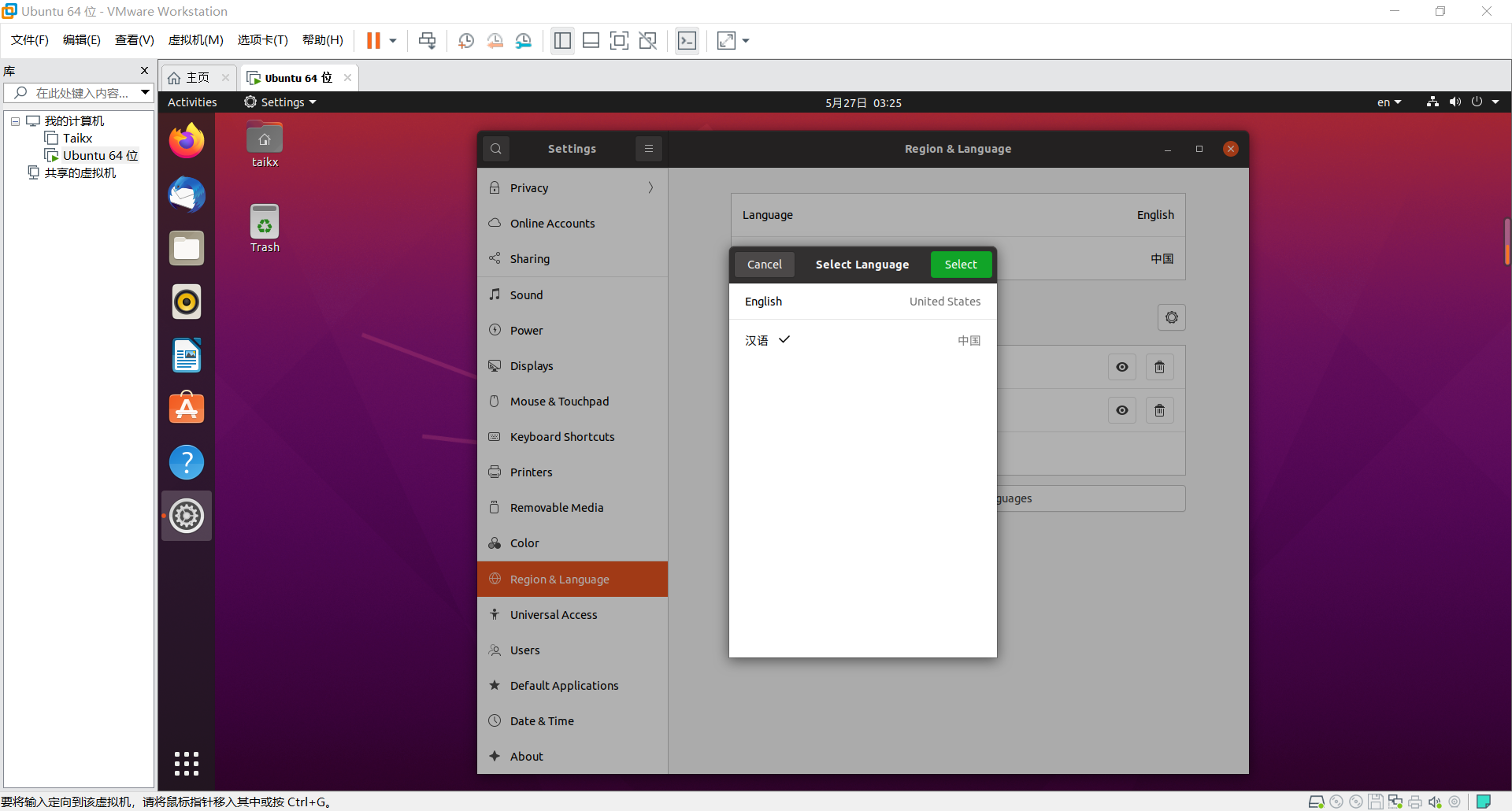The image size is (1512, 811).
Task: Click the green Select button
Action: [961, 265]
